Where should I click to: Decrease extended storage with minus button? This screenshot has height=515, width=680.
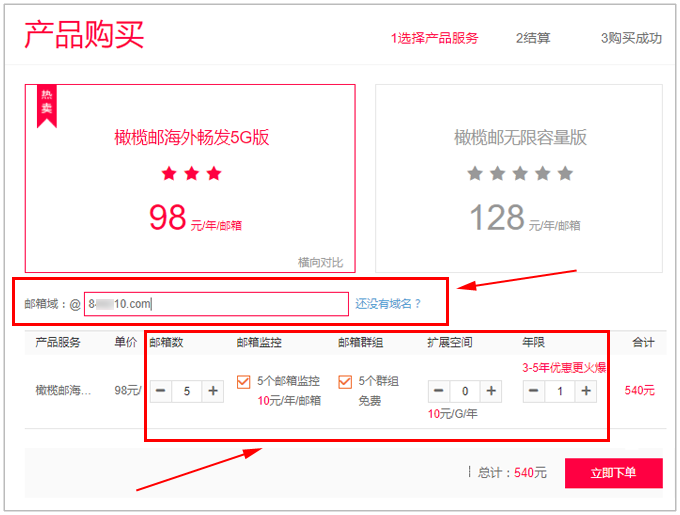pos(439,392)
